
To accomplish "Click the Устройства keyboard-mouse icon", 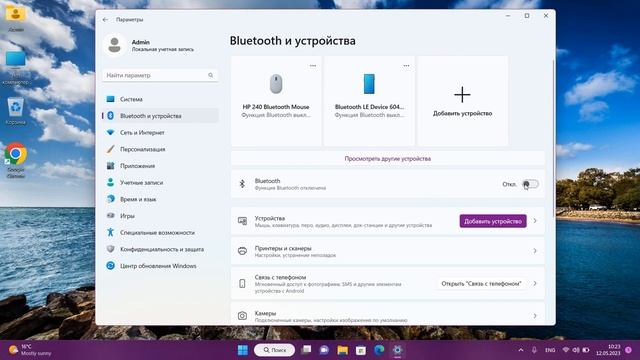I will (242, 221).
